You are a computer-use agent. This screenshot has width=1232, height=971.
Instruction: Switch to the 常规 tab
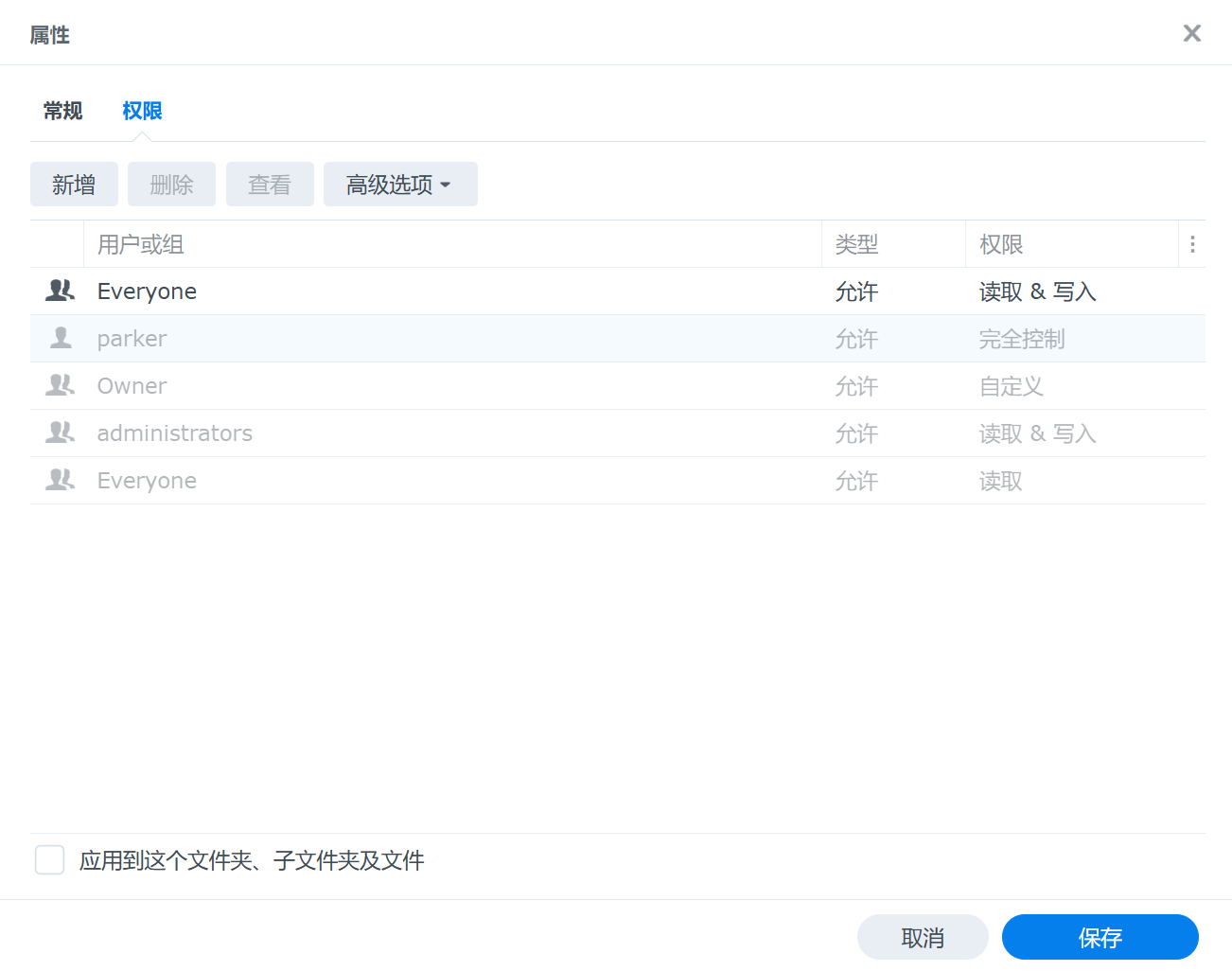pyautogui.click(x=62, y=110)
